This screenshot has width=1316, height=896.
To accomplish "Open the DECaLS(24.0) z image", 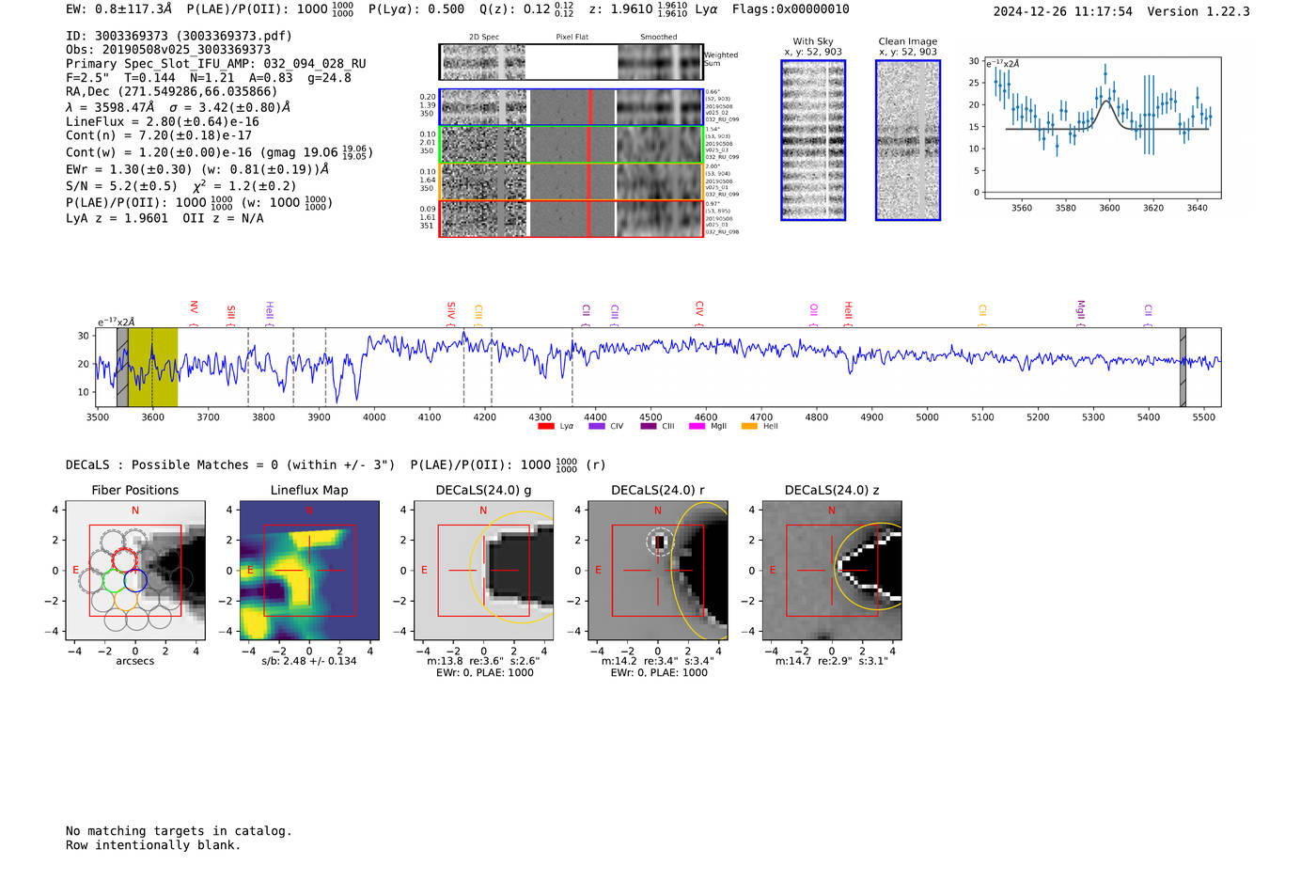I will 832,571.
